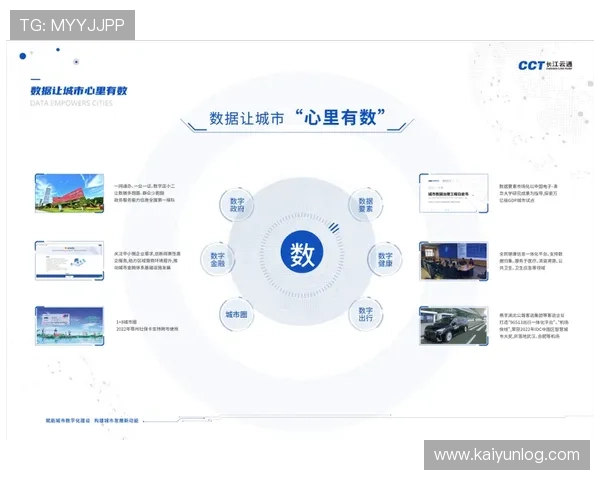Click the banner title 数据让城市“心里有数”

[x=297, y=117]
